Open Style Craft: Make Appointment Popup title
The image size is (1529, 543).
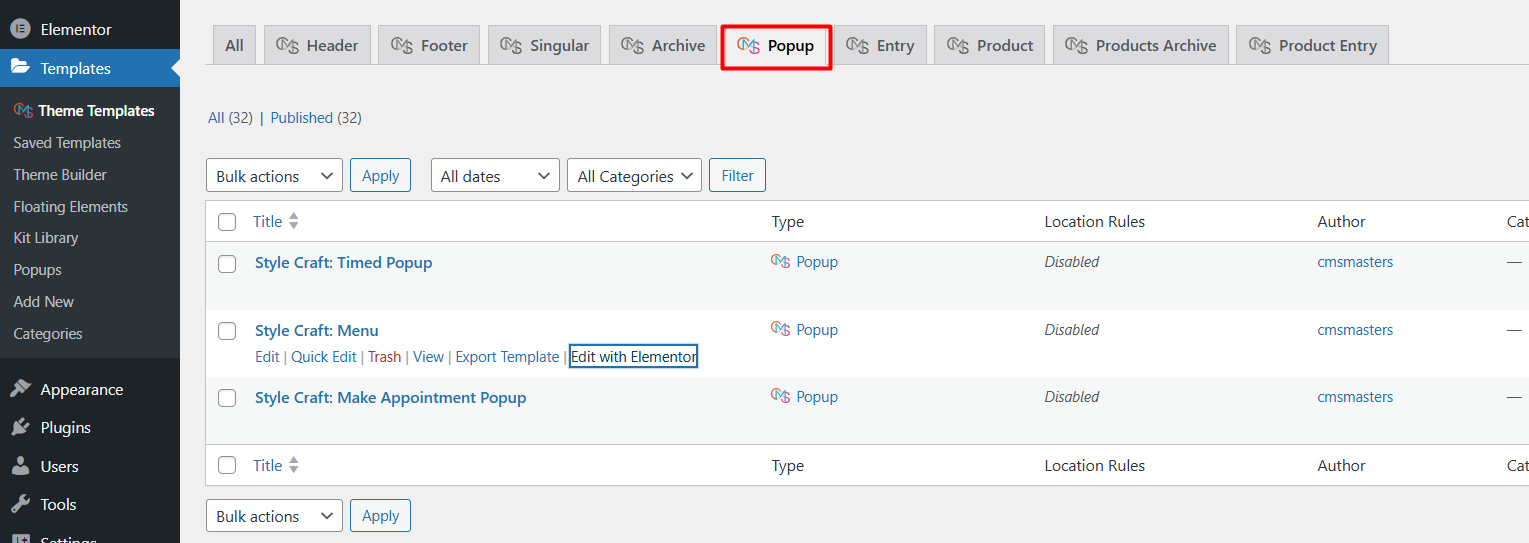click(x=390, y=398)
